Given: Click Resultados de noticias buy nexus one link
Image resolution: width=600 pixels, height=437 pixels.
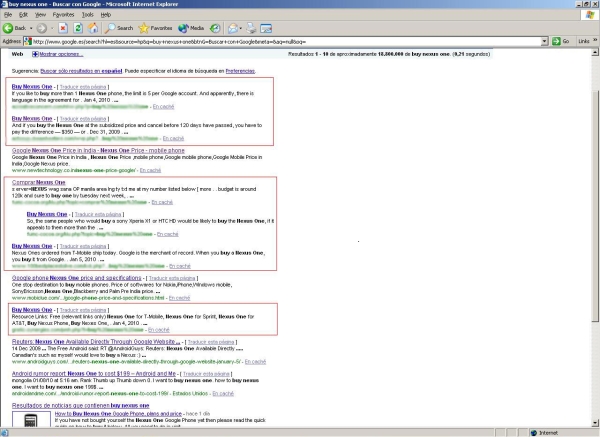Looking at the screenshot, I should pyautogui.click(x=80, y=405).
